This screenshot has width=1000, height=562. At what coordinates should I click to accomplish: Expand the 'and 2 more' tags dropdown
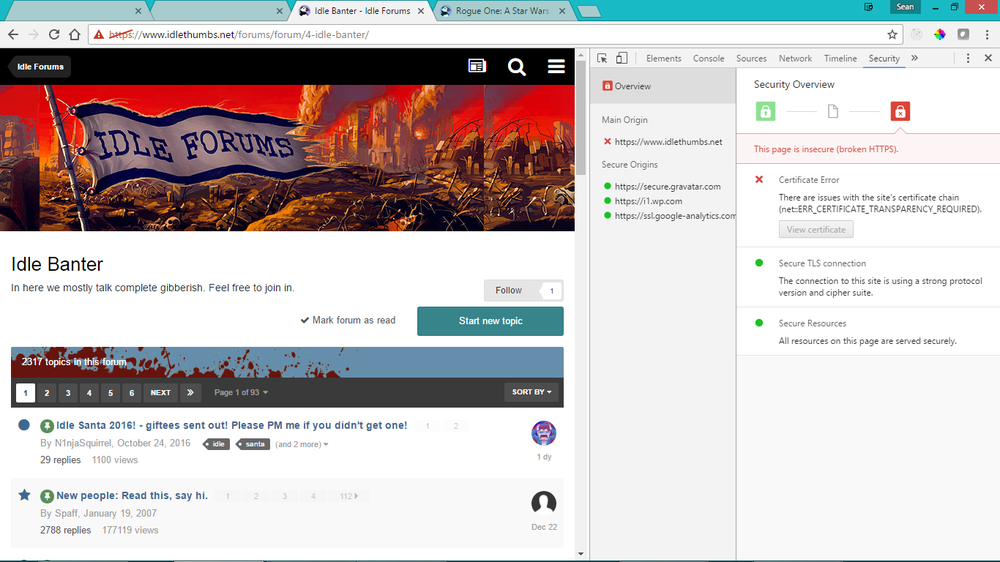pyautogui.click(x=302, y=444)
